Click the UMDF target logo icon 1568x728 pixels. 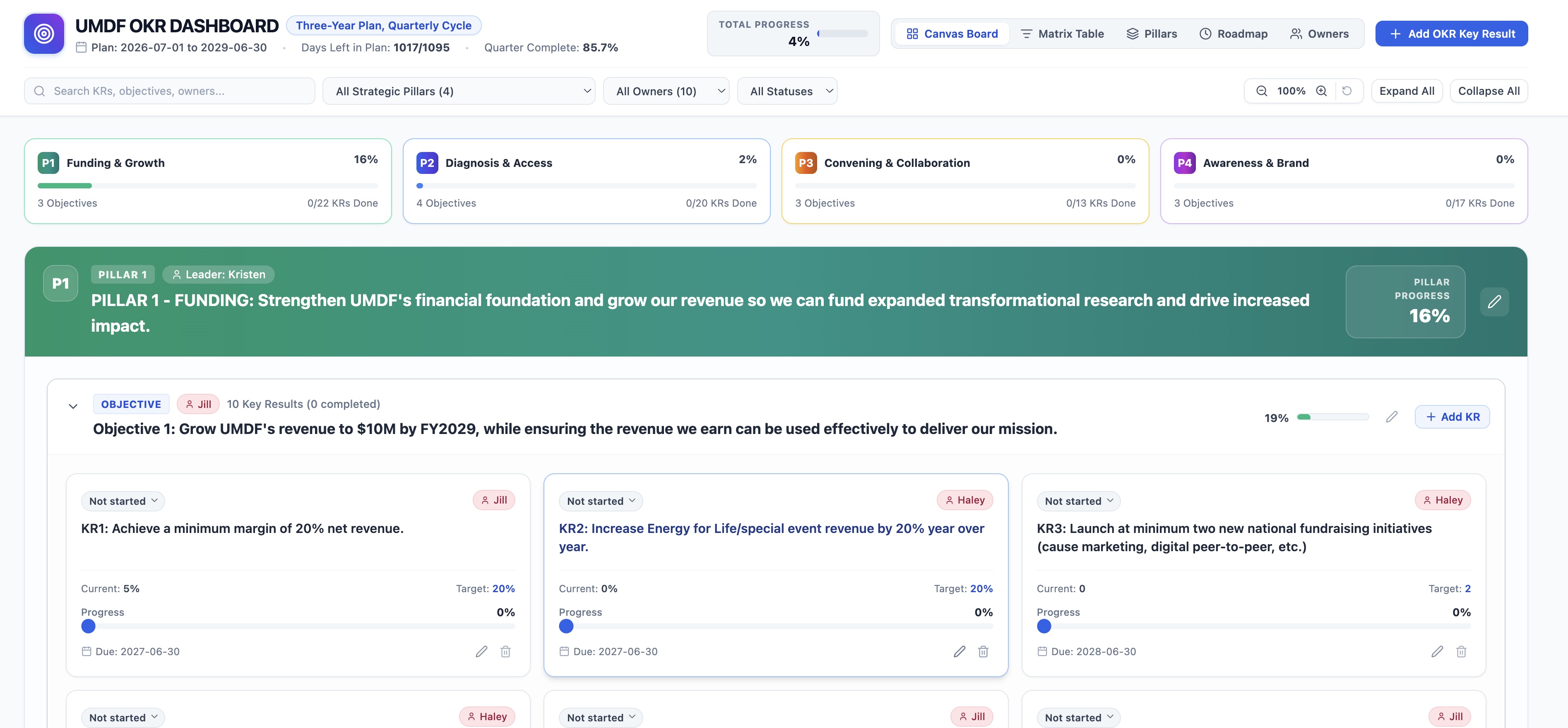tap(44, 34)
